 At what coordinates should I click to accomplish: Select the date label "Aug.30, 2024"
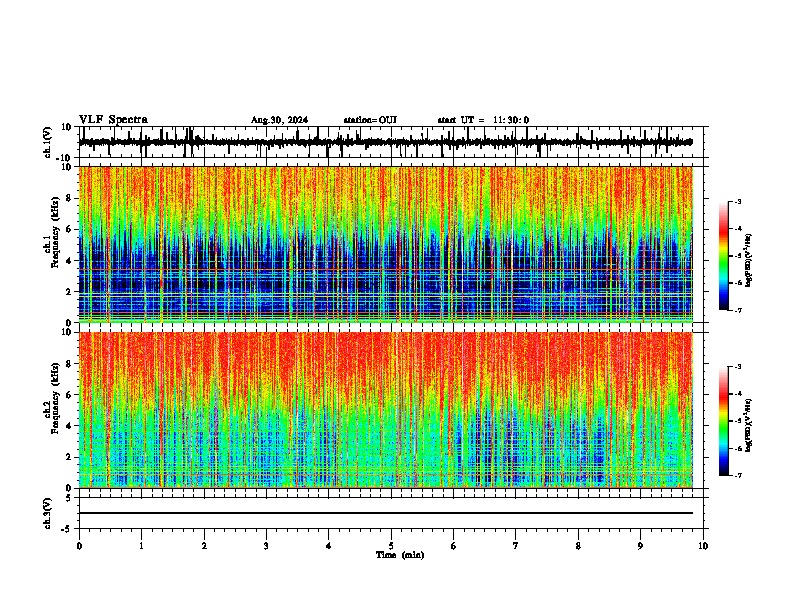pyautogui.click(x=279, y=120)
